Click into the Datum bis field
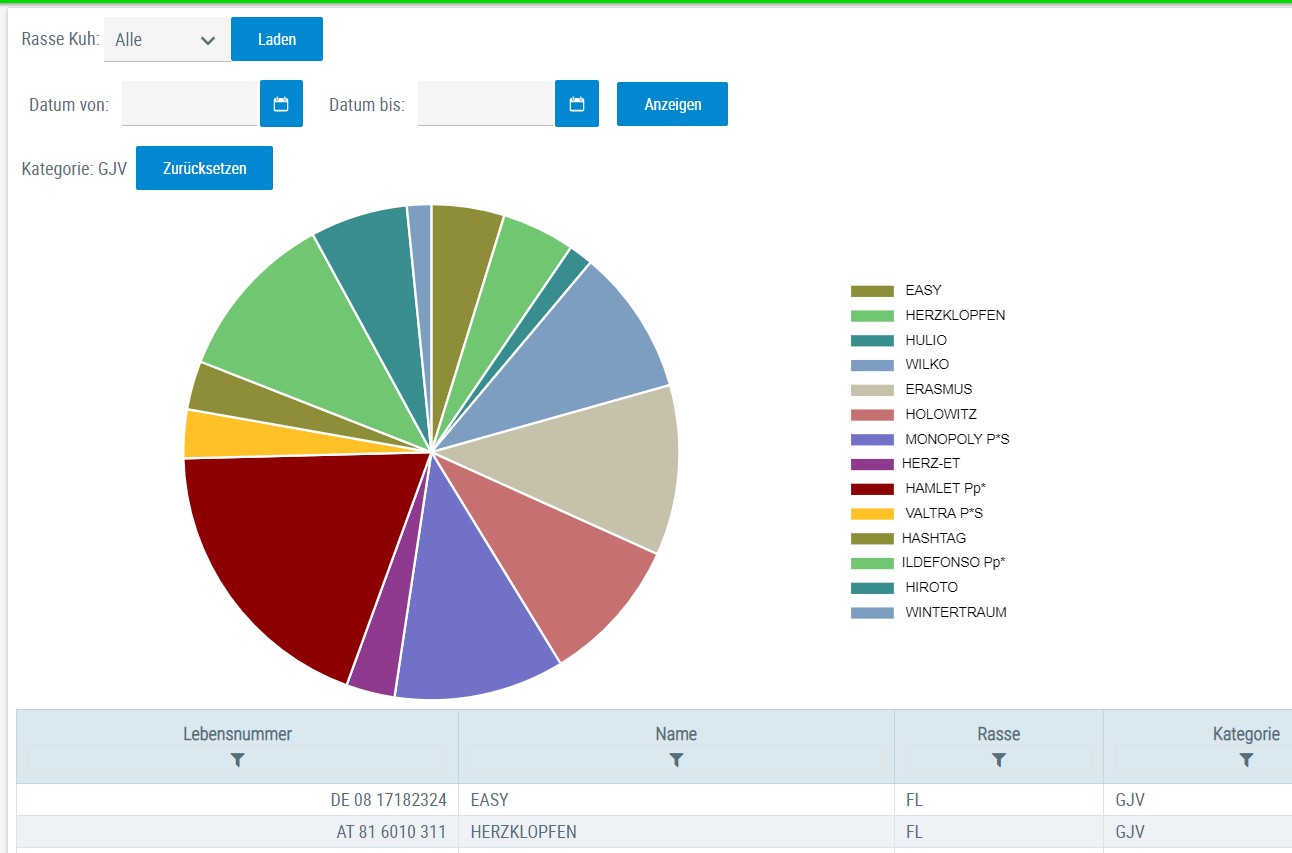The image size is (1292, 853). [x=485, y=104]
